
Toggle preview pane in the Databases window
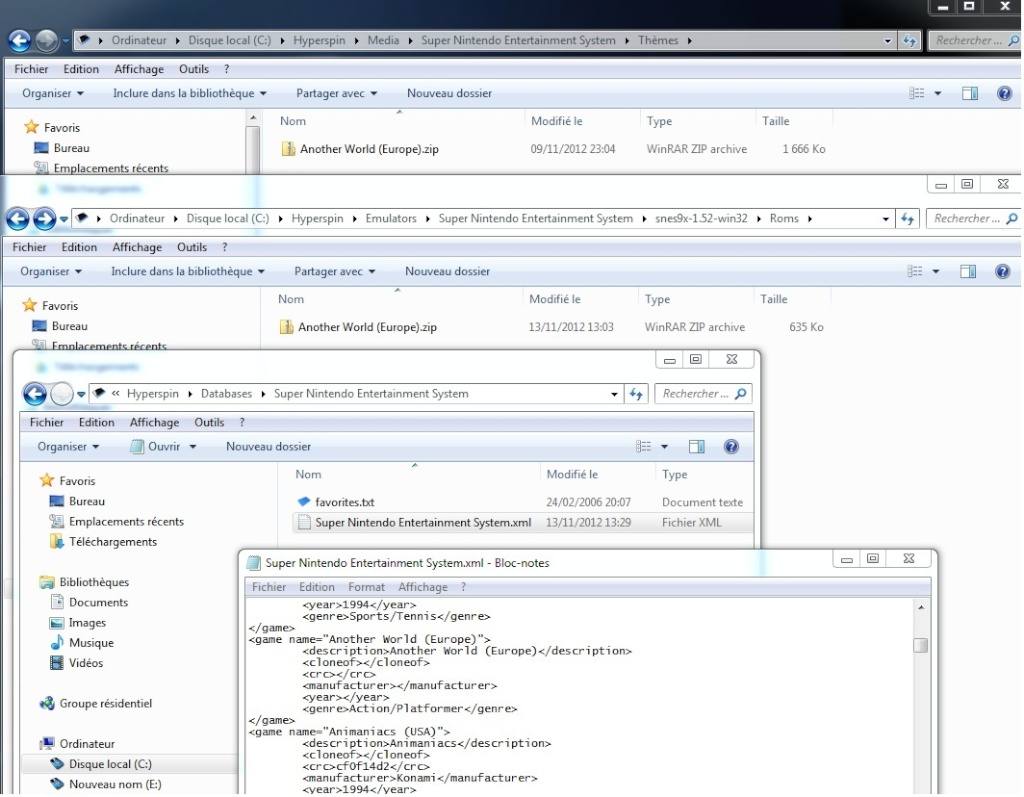coord(697,447)
